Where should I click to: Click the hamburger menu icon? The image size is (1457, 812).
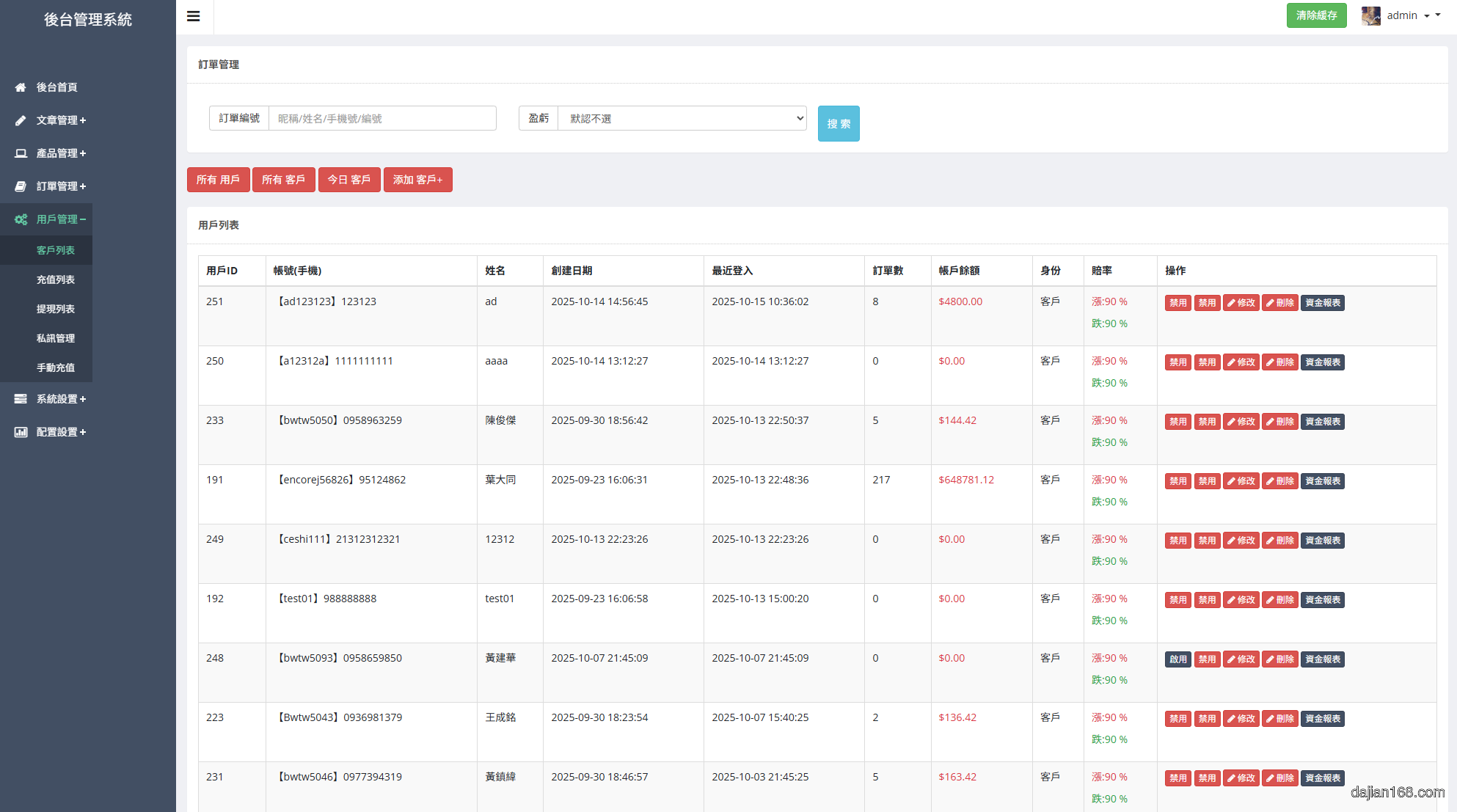tap(194, 16)
